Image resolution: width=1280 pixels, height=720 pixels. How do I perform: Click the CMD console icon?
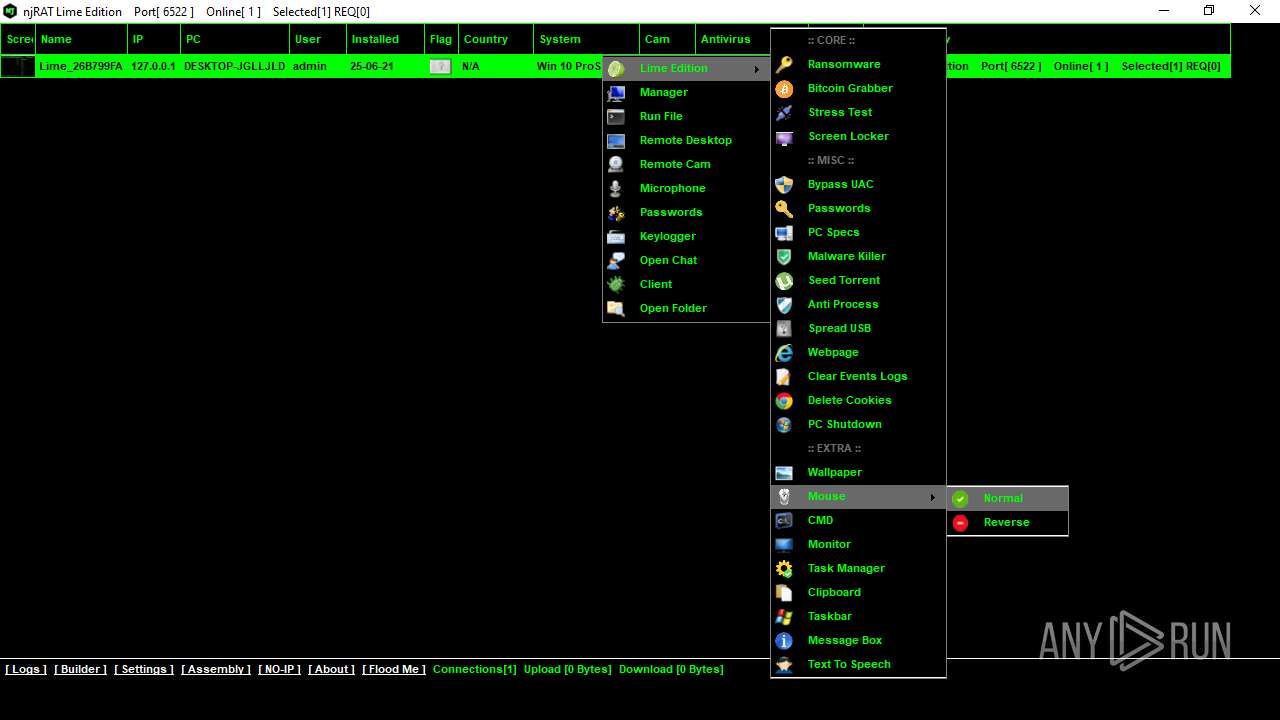tap(785, 520)
